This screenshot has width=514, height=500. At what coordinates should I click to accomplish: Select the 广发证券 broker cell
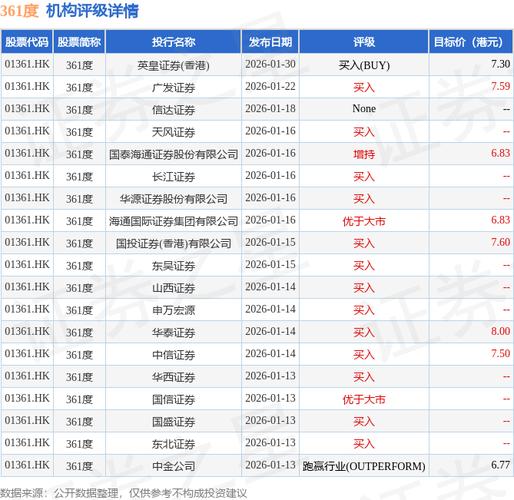coord(173,87)
